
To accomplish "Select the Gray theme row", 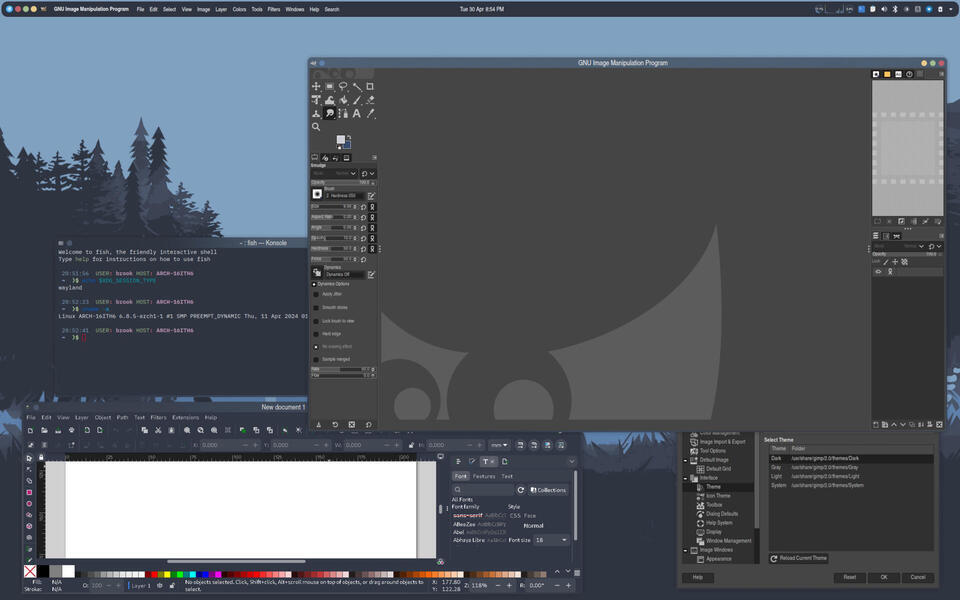I will [x=851, y=467].
